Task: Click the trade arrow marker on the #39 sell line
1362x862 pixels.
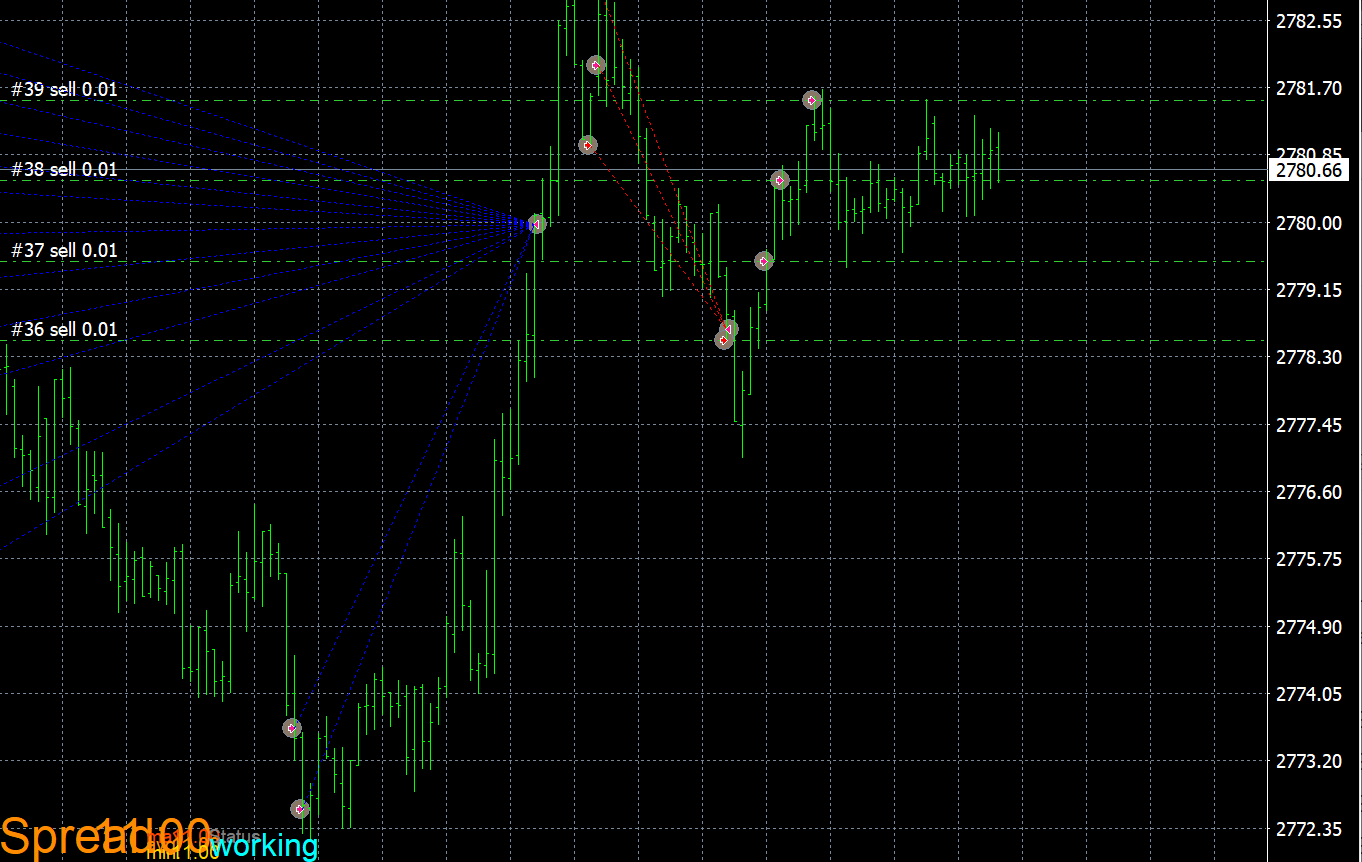Action: click(x=812, y=100)
